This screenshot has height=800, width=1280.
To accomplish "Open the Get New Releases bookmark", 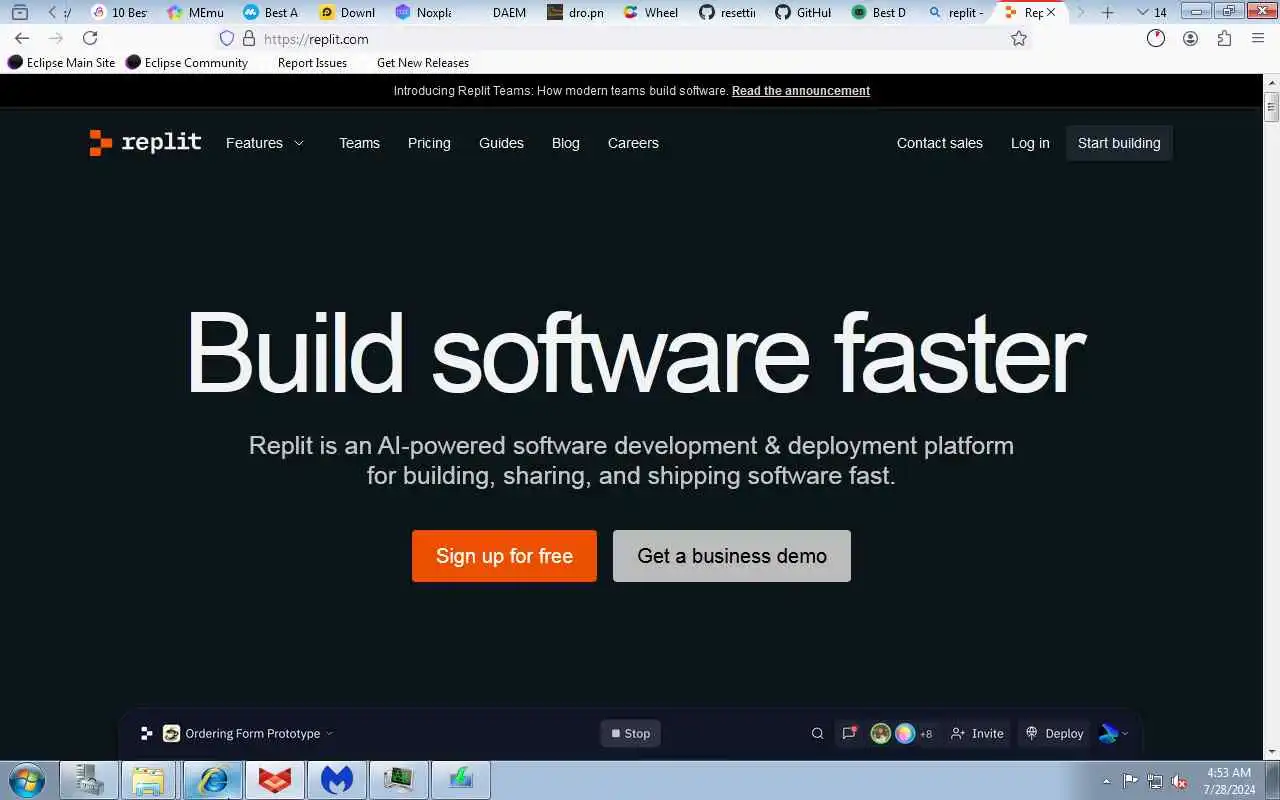I will coord(422,62).
